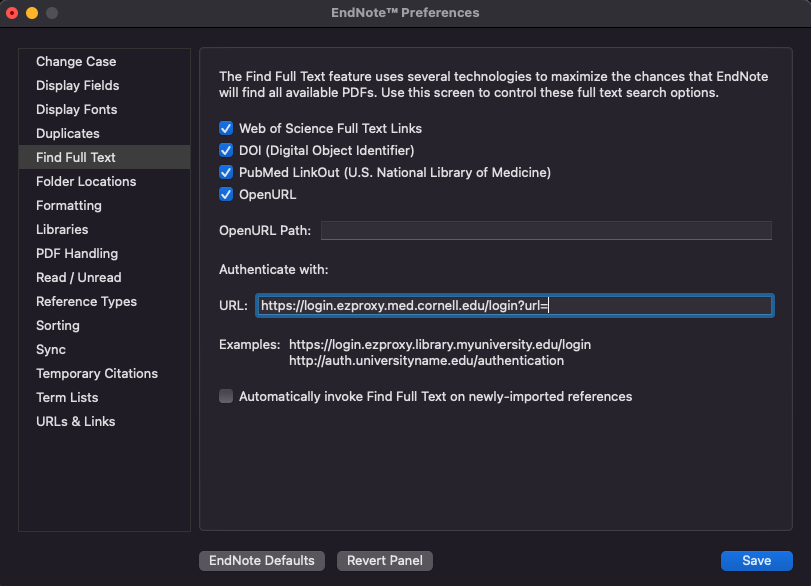Toggle the DOI (Digital Object Identifier) checkbox
811x586 pixels.
pyautogui.click(x=226, y=151)
